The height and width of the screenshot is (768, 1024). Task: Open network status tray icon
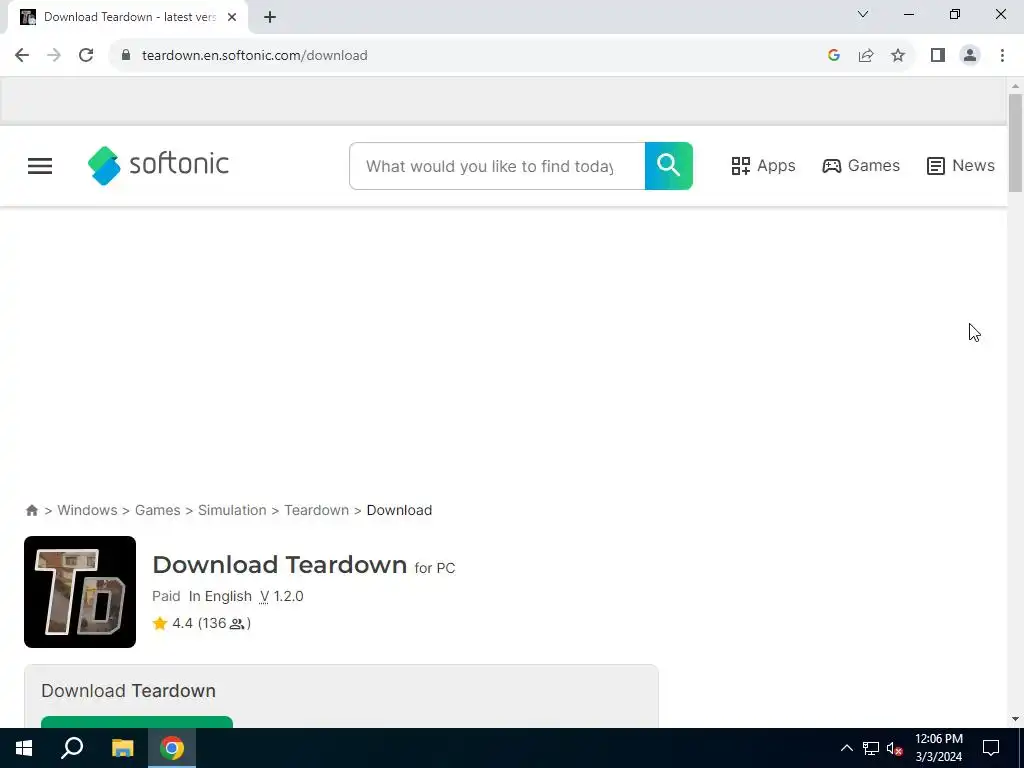(871, 748)
